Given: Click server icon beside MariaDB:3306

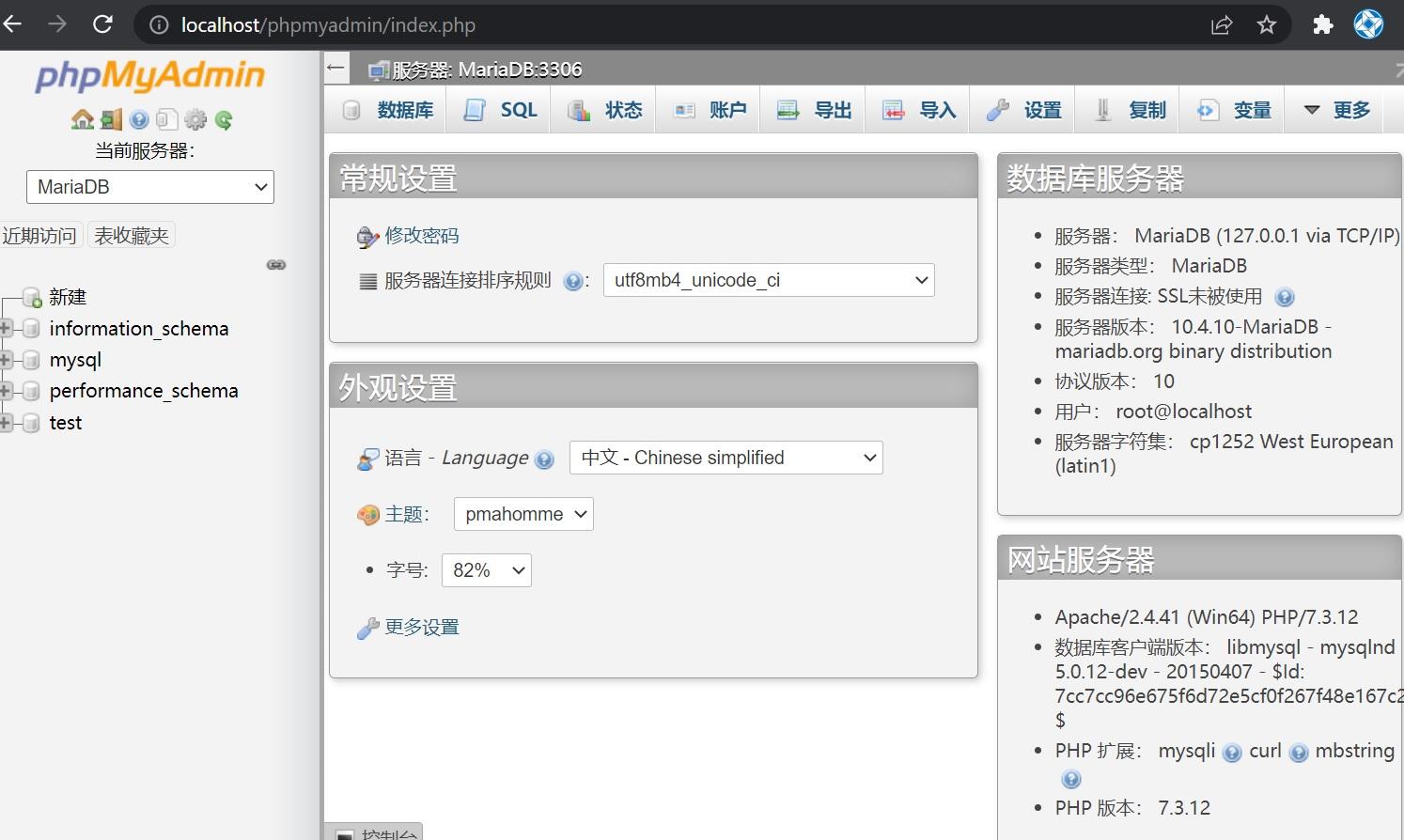Looking at the screenshot, I should (379, 70).
